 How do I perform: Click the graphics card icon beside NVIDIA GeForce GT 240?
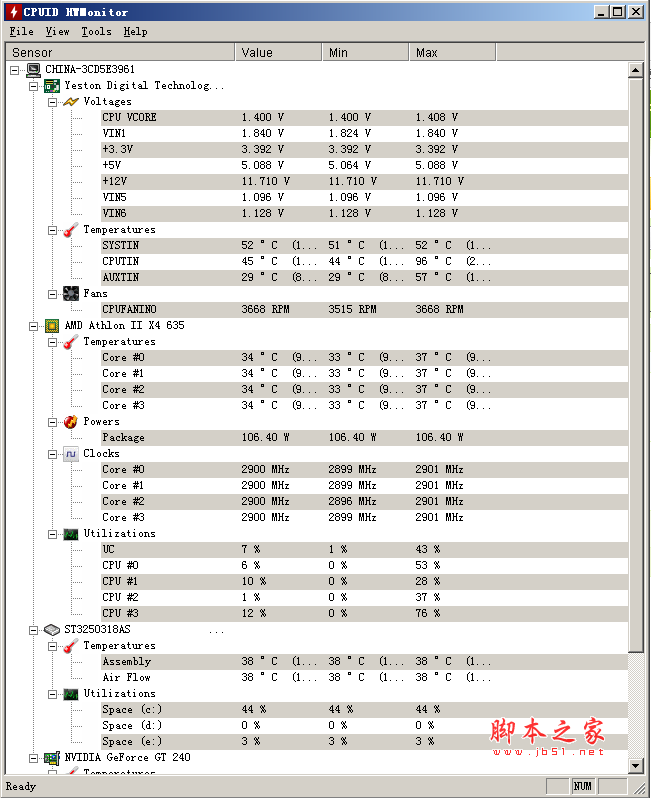coord(52,758)
